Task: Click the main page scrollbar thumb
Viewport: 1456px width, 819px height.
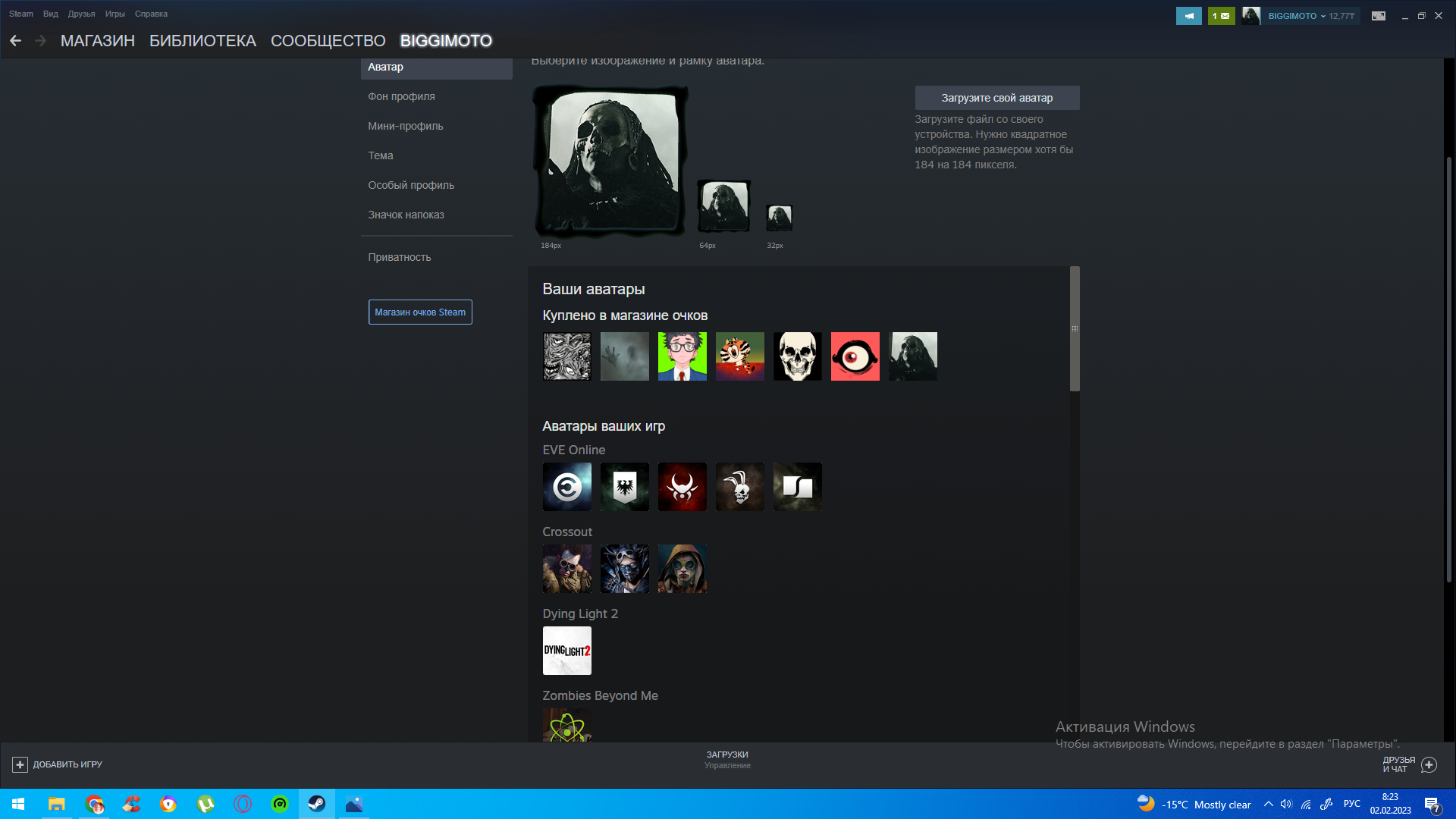Action: click(x=1448, y=369)
